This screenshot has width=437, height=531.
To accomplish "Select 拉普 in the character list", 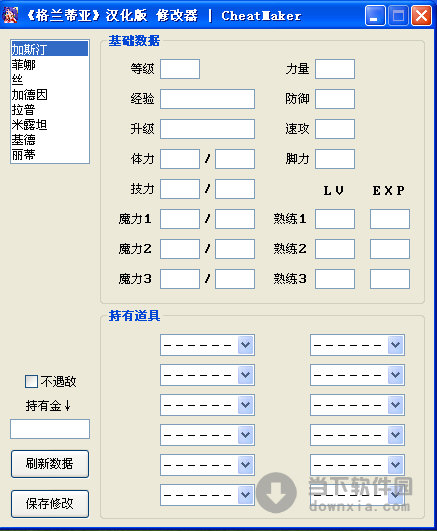I will tap(50, 109).
